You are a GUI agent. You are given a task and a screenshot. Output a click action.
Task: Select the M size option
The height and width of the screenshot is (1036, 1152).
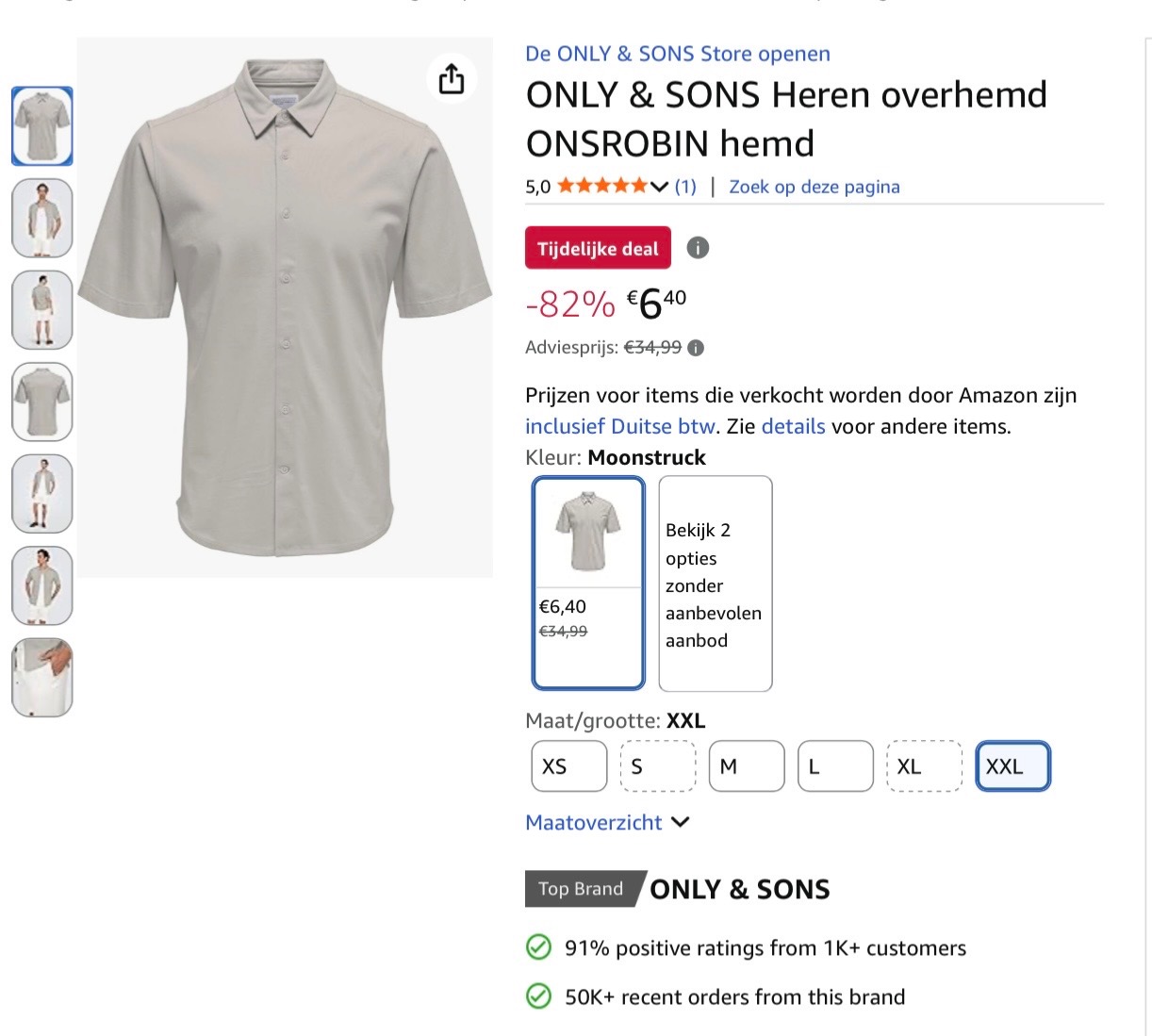tap(746, 766)
